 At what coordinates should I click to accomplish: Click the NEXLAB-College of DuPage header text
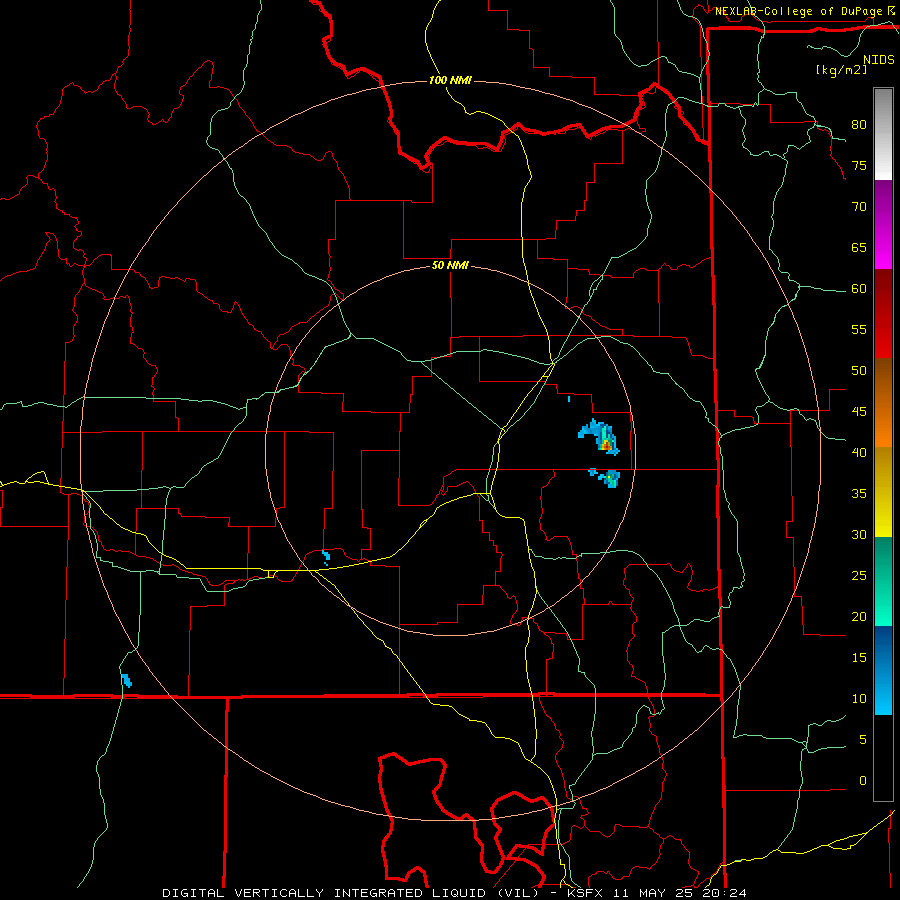(798, 11)
